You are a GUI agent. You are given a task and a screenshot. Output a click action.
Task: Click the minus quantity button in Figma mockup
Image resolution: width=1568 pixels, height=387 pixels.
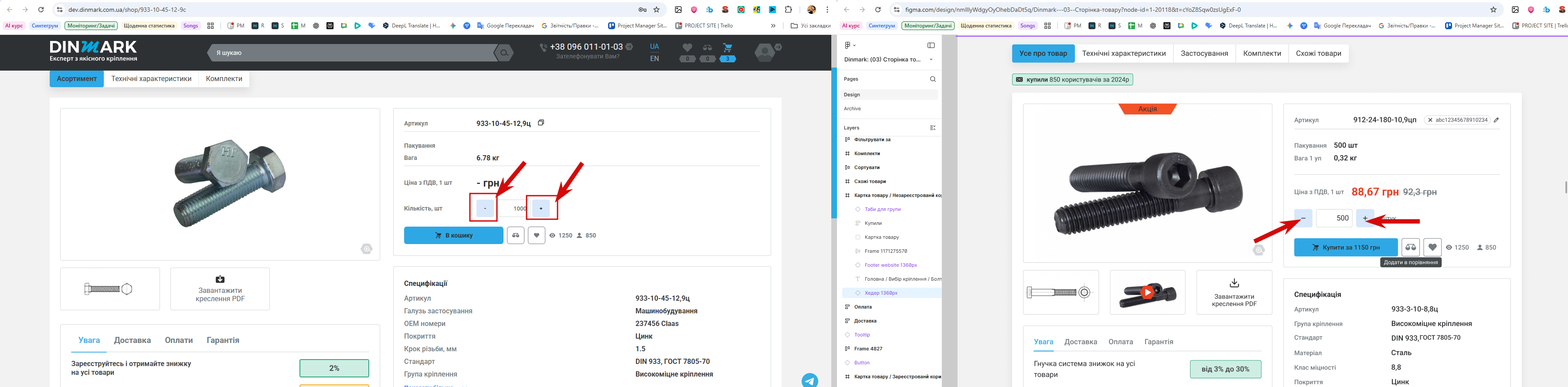[x=1303, y=218]
